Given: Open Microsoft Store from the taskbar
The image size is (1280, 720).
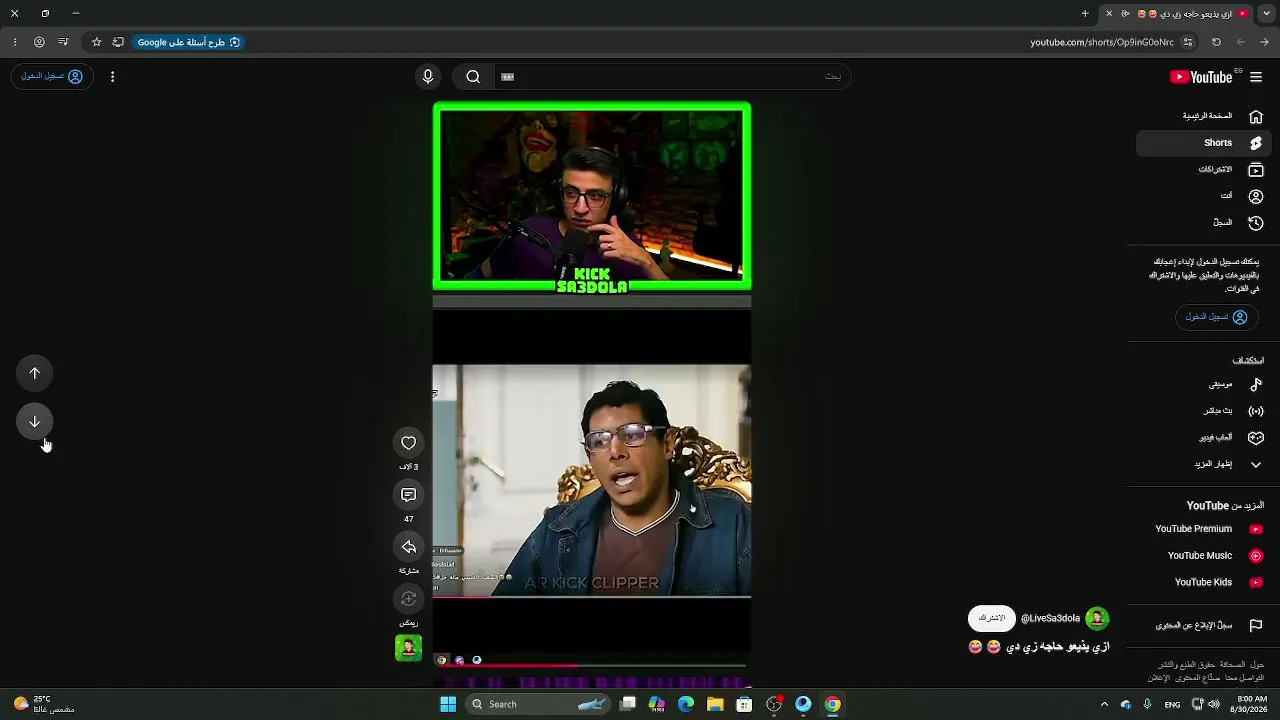Looking at the screenshot, I should click(744, 704).
